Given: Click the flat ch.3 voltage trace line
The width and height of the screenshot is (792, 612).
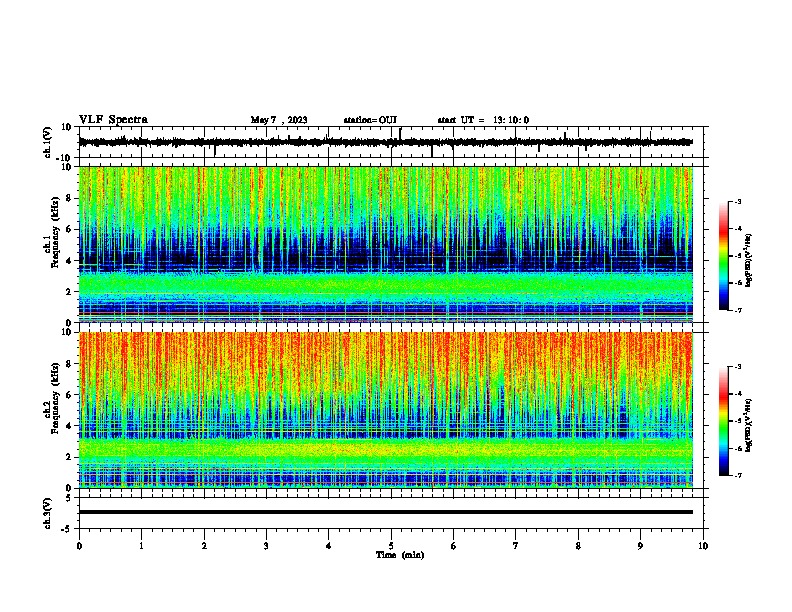Looking at the screenshot, I should (385, 512).
